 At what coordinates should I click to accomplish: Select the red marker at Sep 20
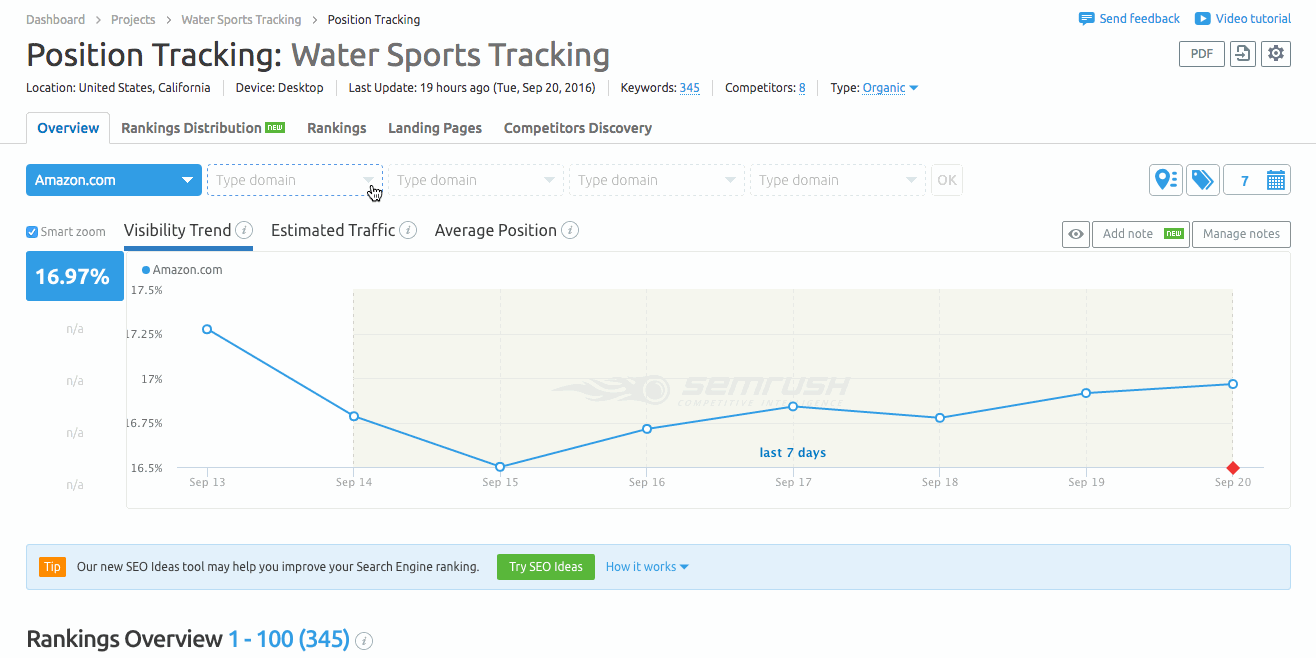point(1232,467)
